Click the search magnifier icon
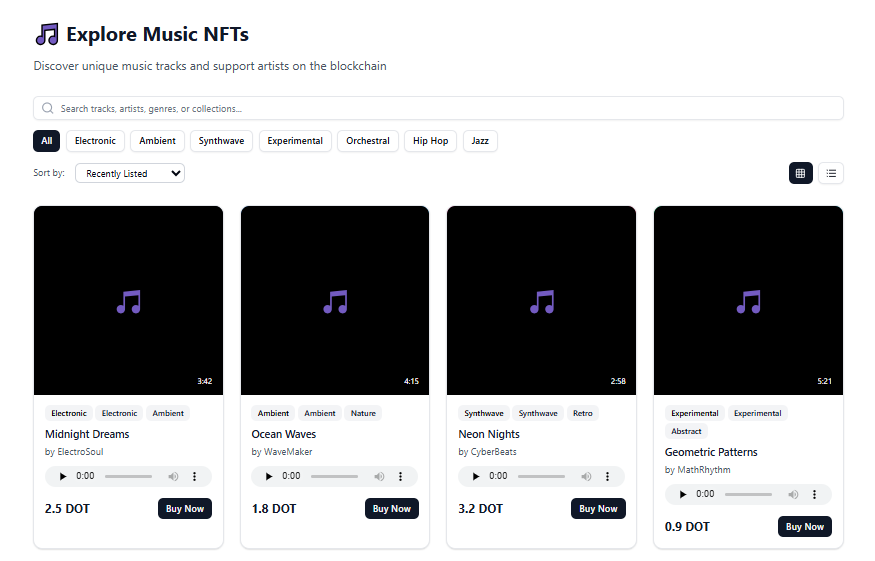This screenshot has height=561, width=875. tap(48, 108)
